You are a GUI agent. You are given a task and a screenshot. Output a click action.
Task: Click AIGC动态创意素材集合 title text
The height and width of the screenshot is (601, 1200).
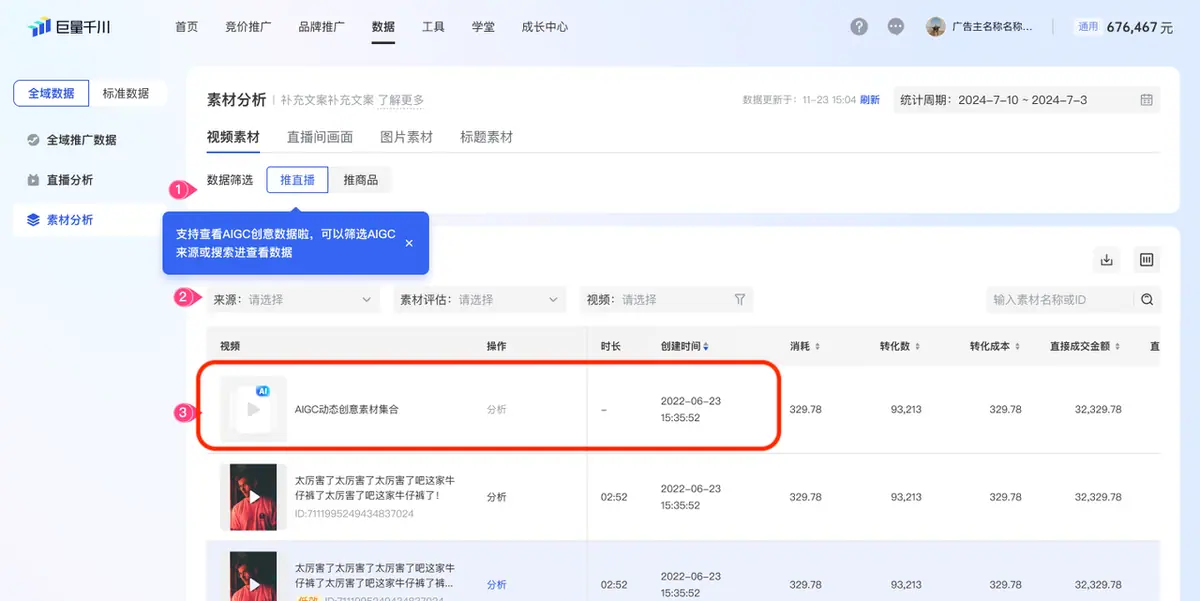pos(346,409)
